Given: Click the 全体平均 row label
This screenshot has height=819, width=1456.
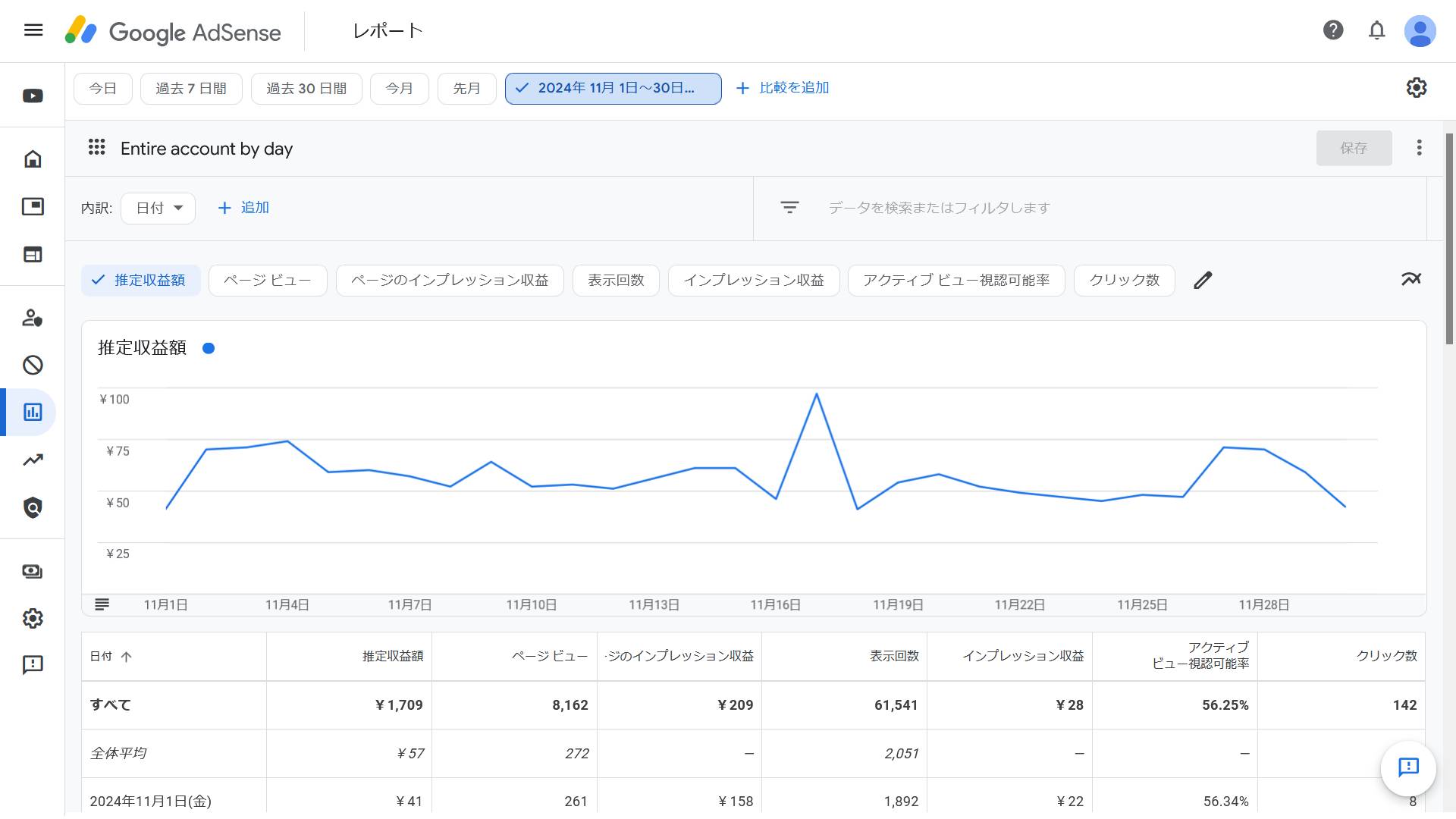Looking at the screenshot, I should (x=118, y=754).
